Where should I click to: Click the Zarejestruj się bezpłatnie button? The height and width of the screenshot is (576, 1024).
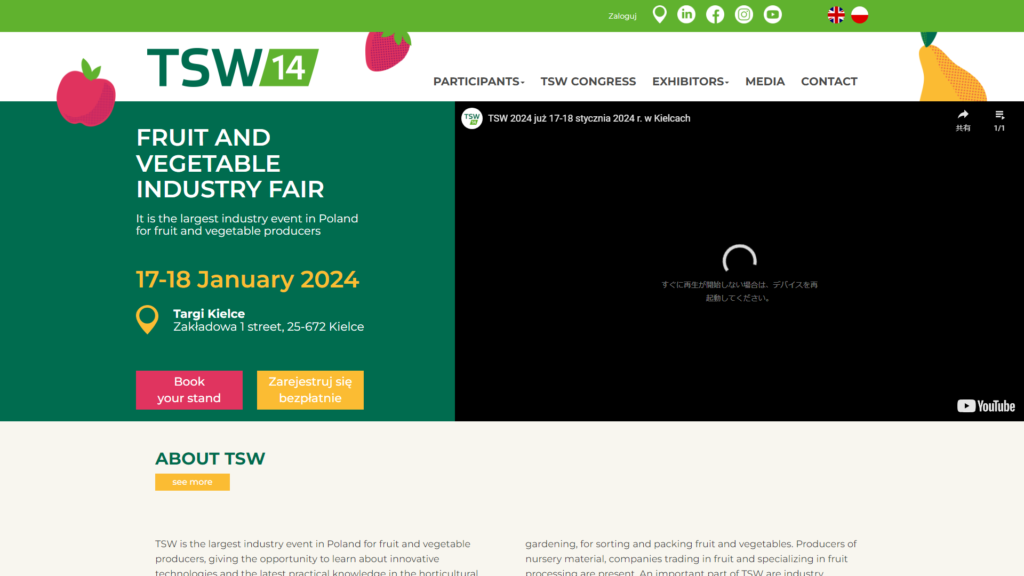coord(310,390)
